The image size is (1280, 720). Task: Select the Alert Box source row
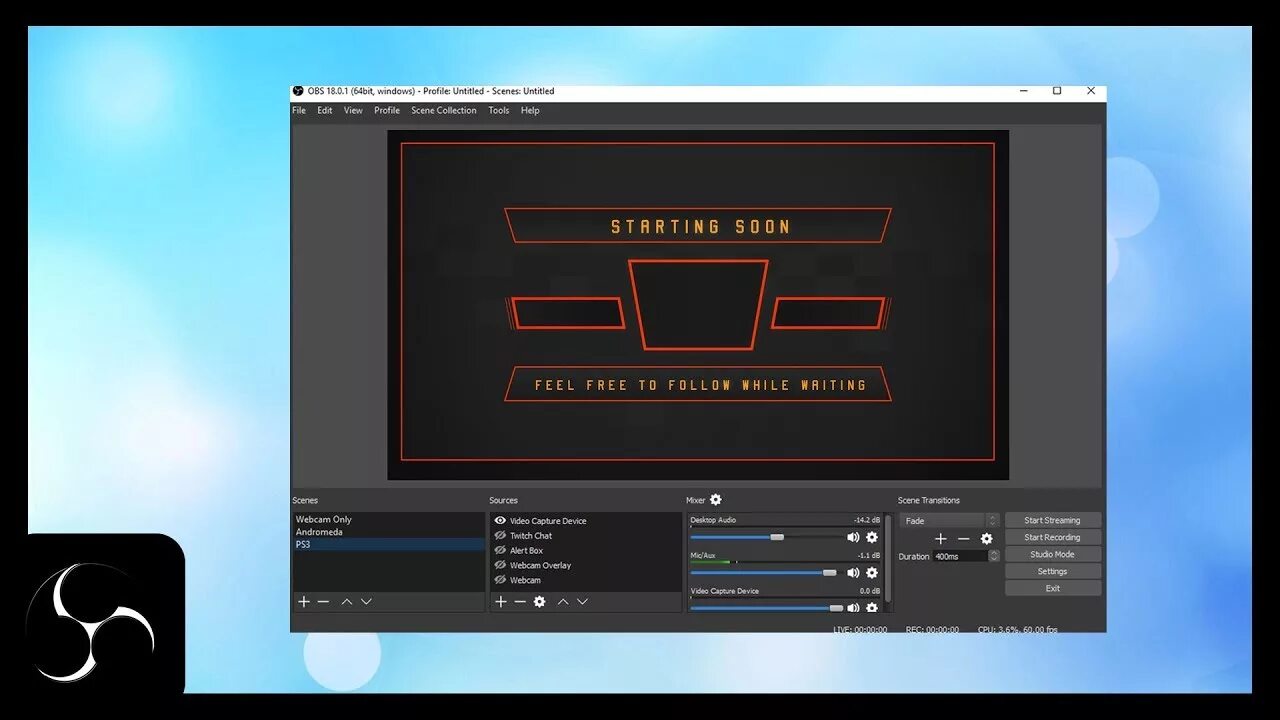pos(586,550)
